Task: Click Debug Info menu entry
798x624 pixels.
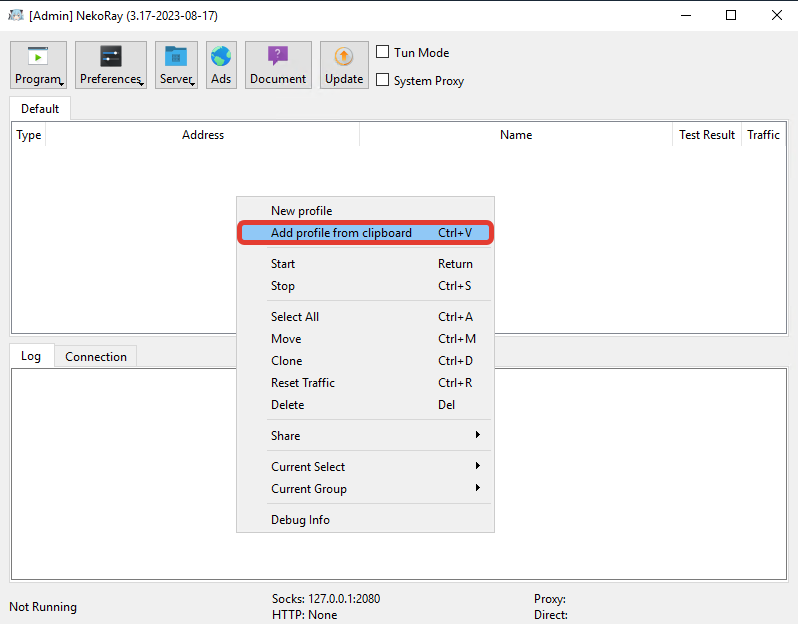Action: point(301,520)
